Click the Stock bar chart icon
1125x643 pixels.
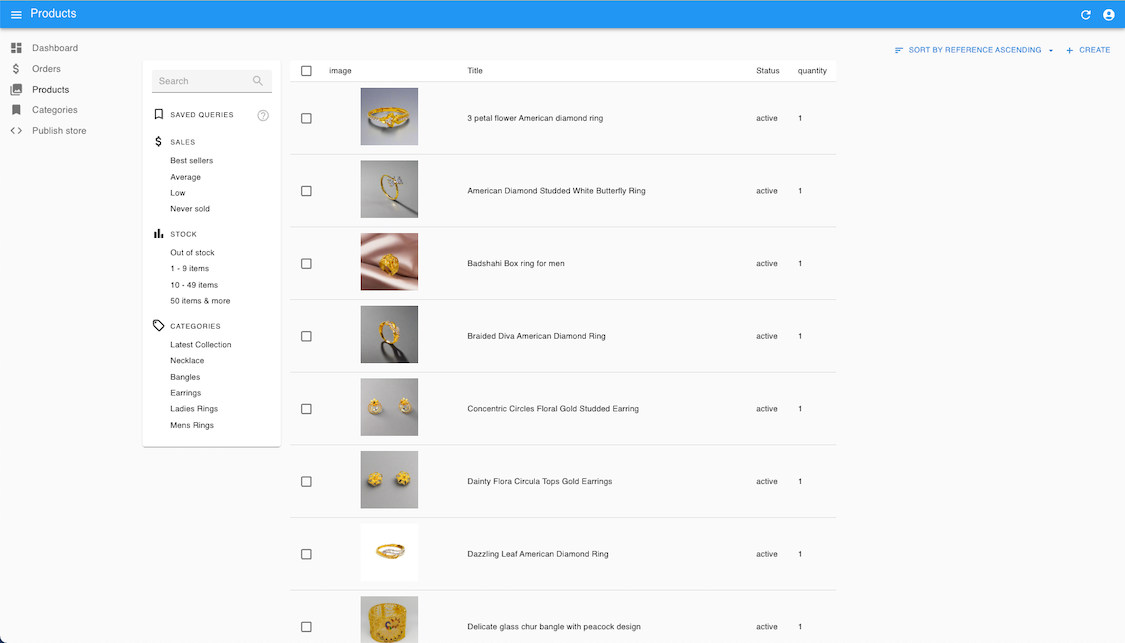tap(159, 234)
